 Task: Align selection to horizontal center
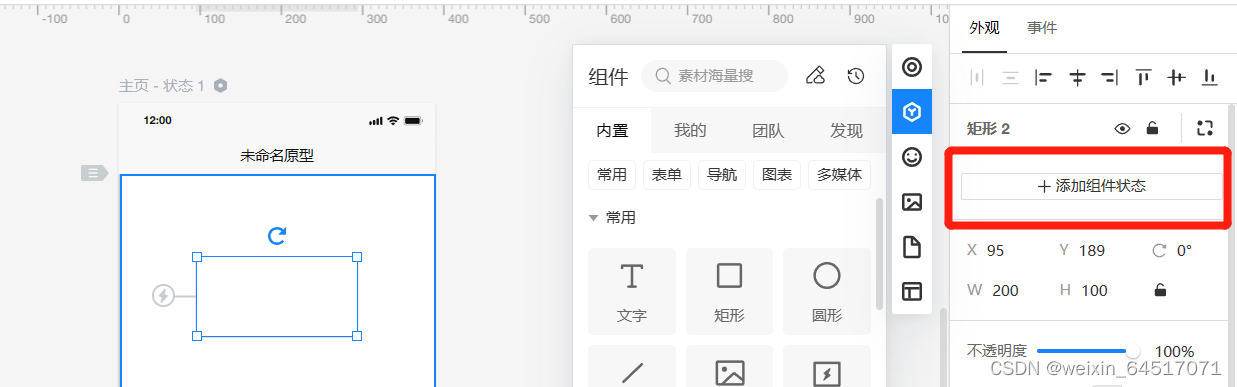[x=1077, y=77]
